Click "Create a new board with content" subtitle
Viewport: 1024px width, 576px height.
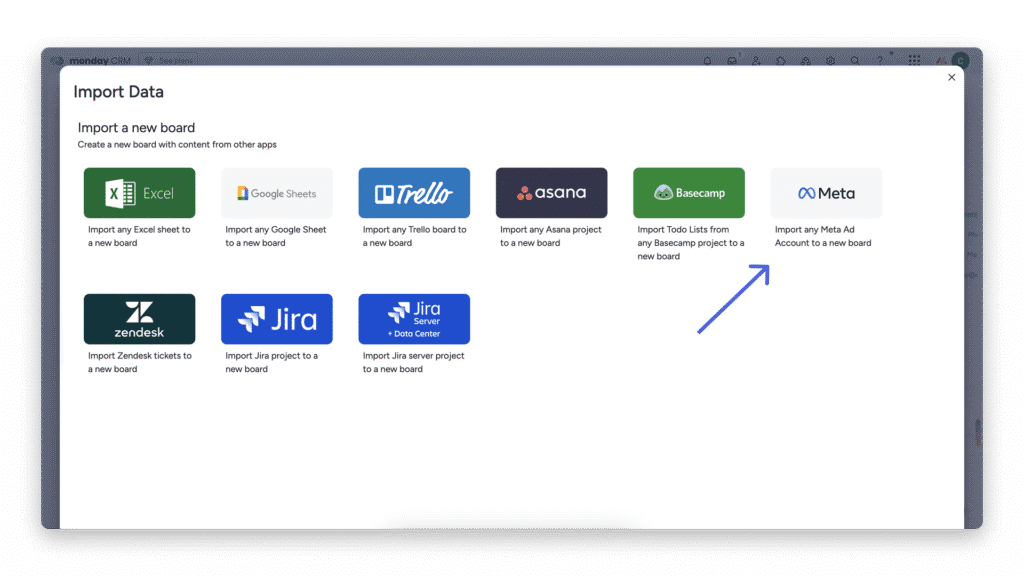point(177,145)
